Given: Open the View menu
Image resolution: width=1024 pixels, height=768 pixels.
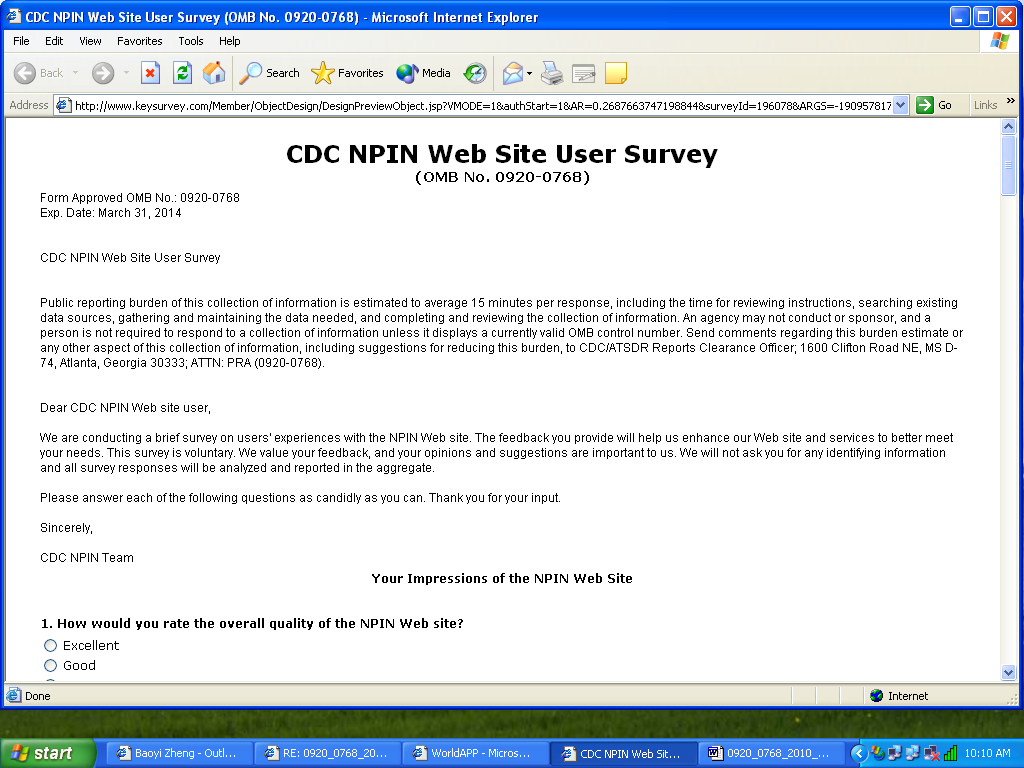Looking at the screenshot, I should tap(90, 41).
